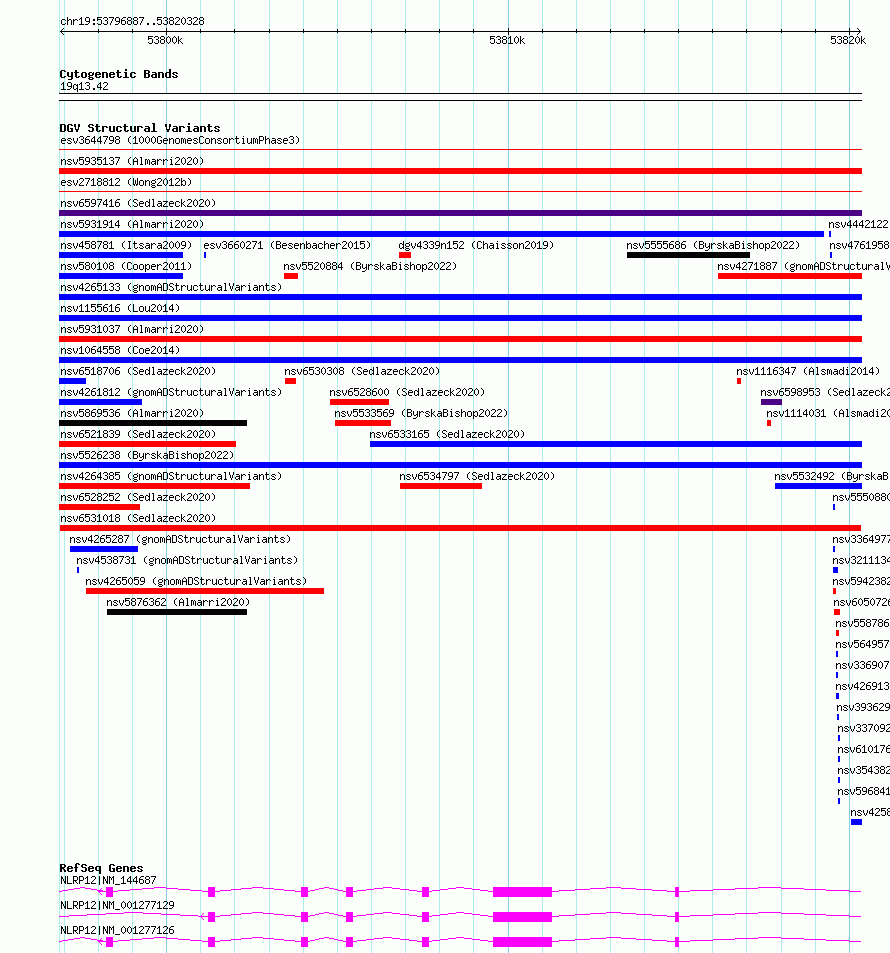Select the blue bar for nsv1064558 Coe2014
890x953 pixels.
click(x=460, y=360)
